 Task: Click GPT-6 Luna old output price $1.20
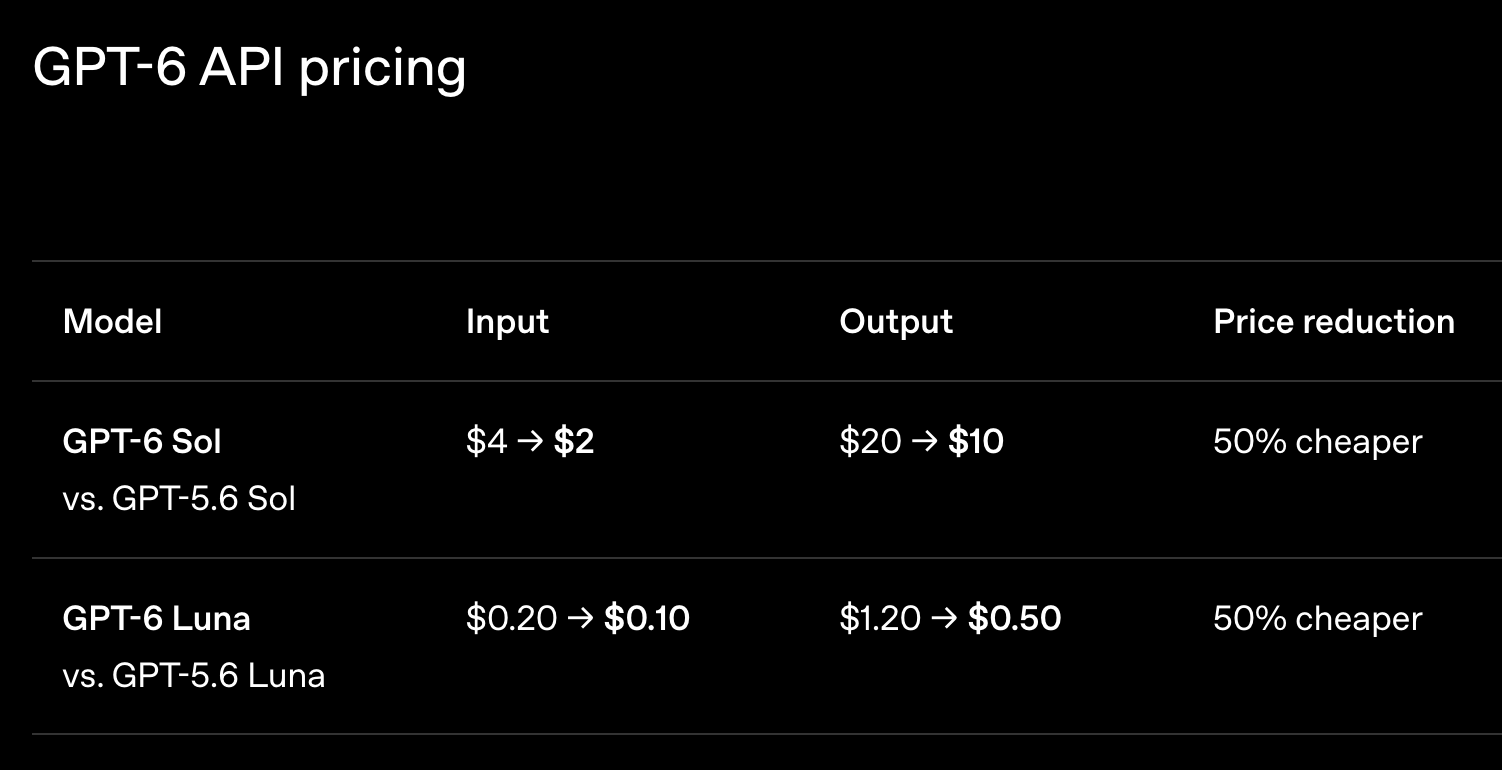tap(881, 618)
